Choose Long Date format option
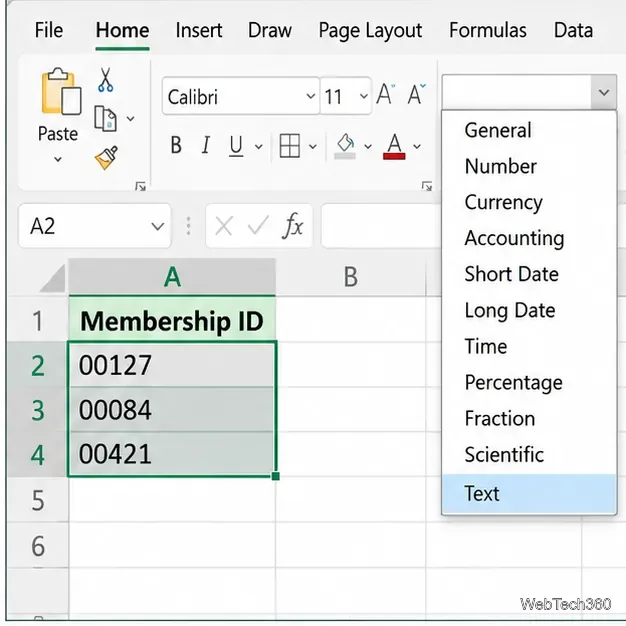The height and width of the screenshot is (626, 626). pos(529,310)
